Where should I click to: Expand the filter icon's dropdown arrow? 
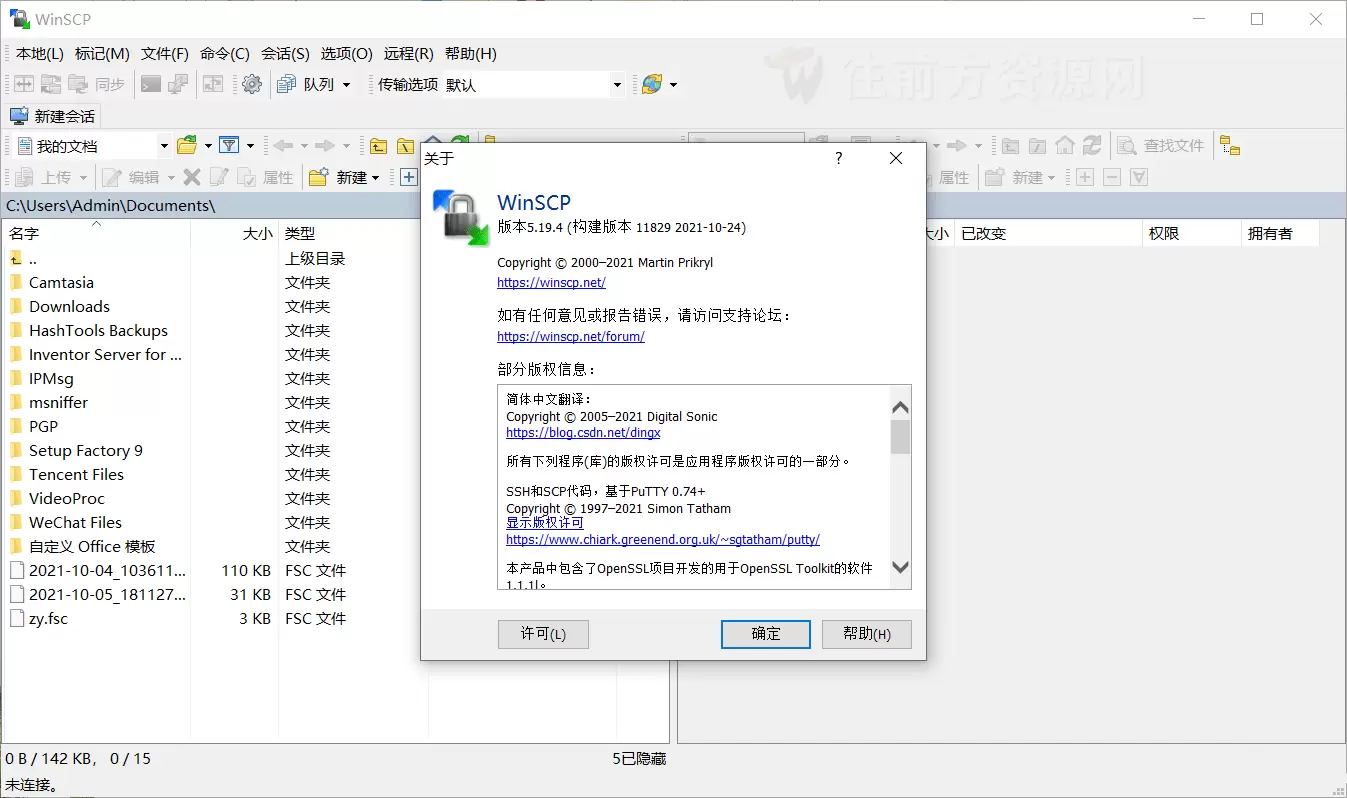[250, 146]
